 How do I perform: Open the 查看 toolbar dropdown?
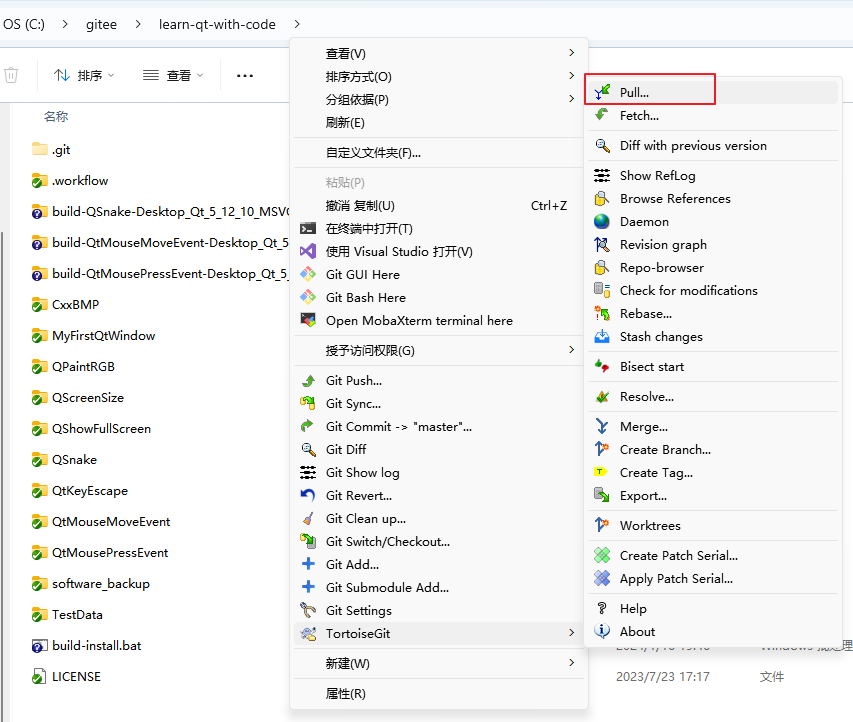pos(173,75)
